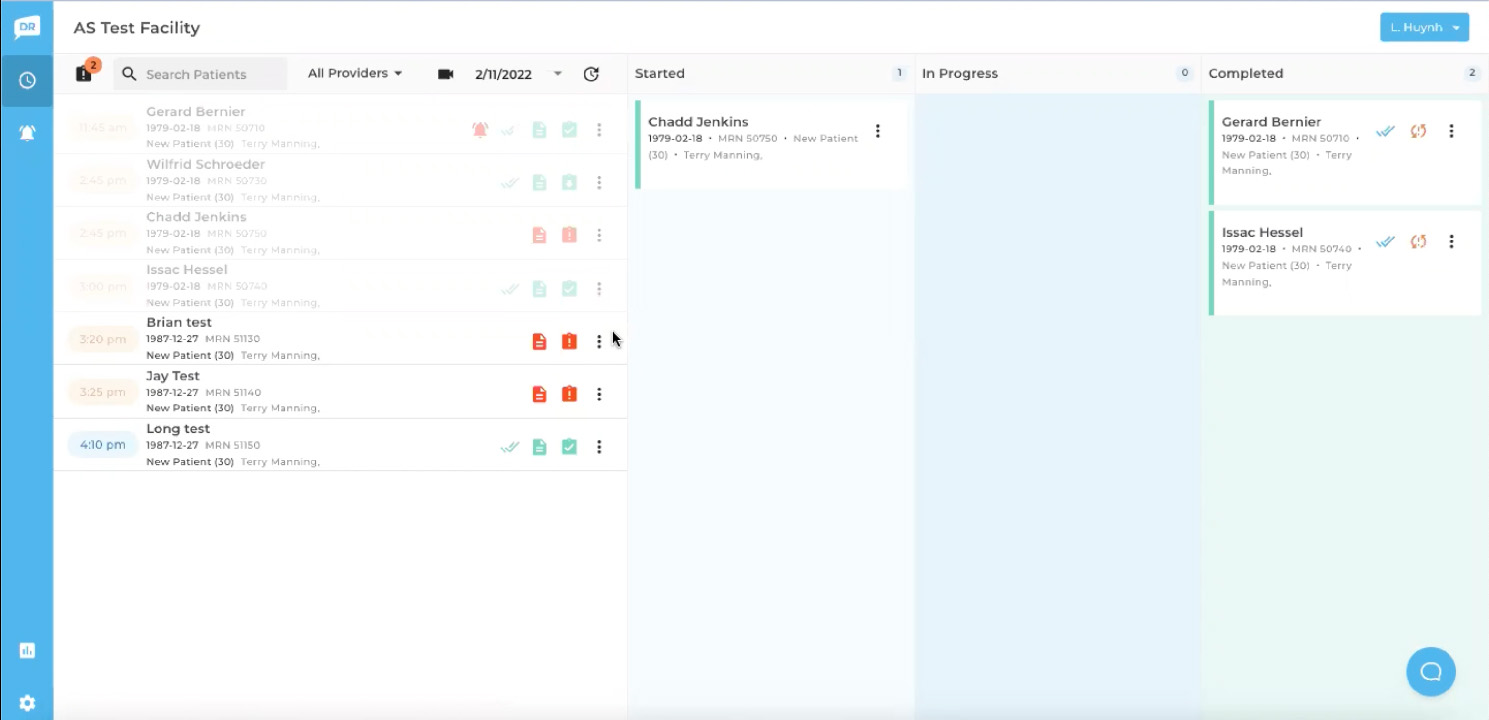Click Brian test red document icon
This screenshot has width=1489, height=720.
(539, 341)
